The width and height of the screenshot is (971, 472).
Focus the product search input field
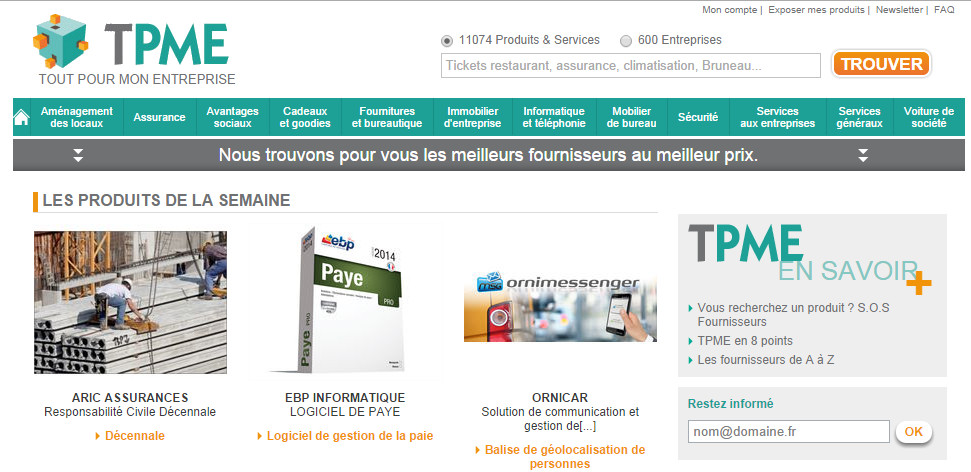[x=630, y=66]
